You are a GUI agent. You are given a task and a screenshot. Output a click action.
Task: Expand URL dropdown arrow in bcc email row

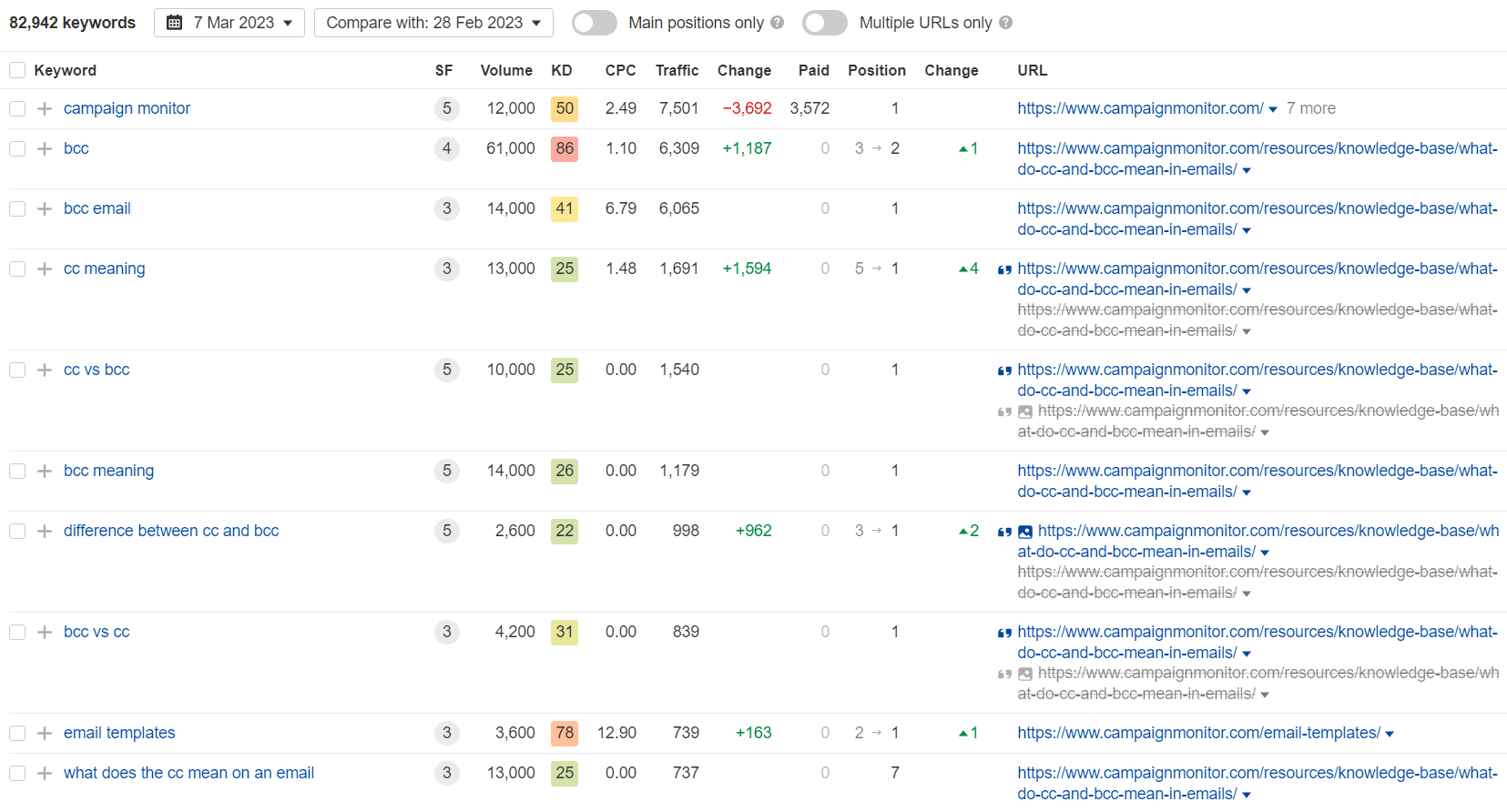(x=1247, y=230)
